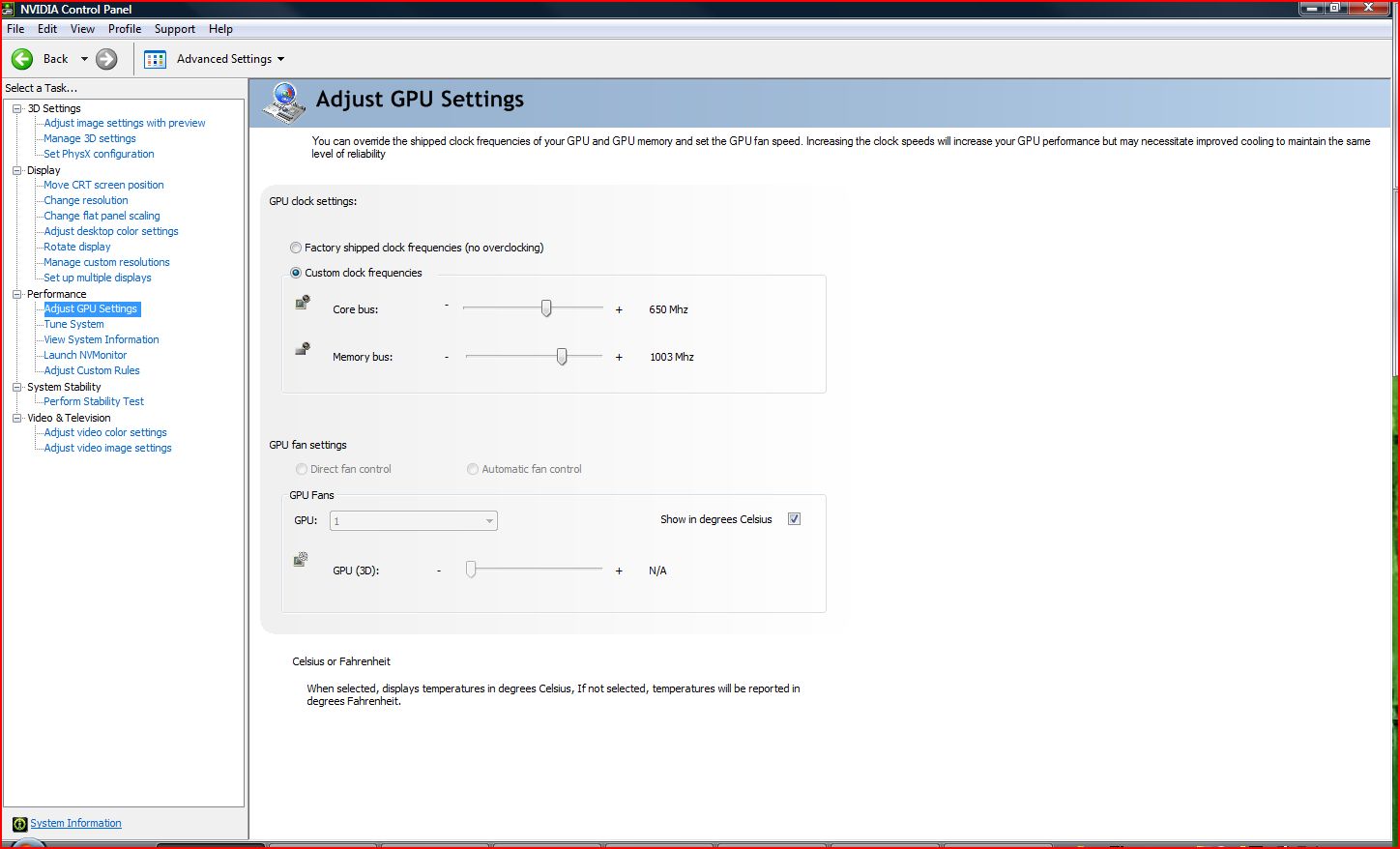Screen dimensions: 1400x849
Task: Click the Memory bus slider handle
Action: click(562, 356)
